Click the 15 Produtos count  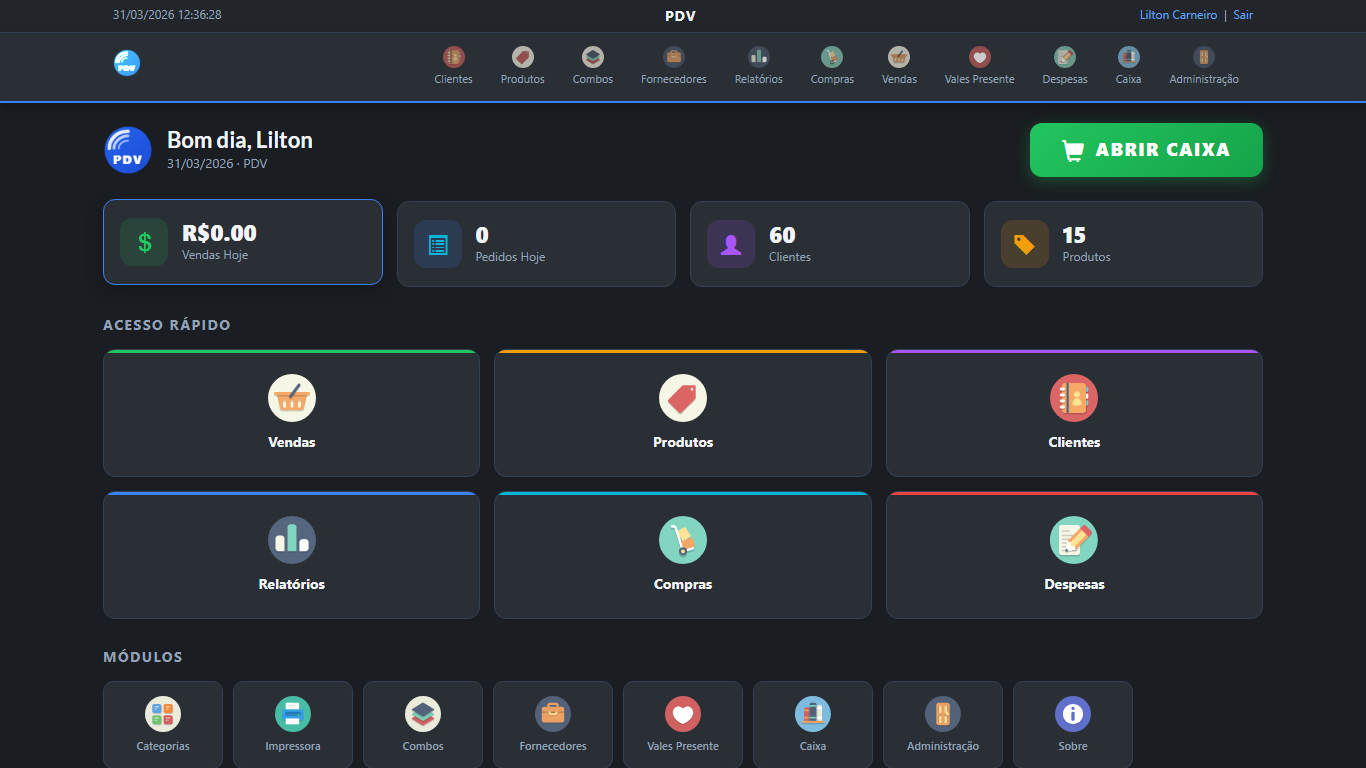point(1074,235)
